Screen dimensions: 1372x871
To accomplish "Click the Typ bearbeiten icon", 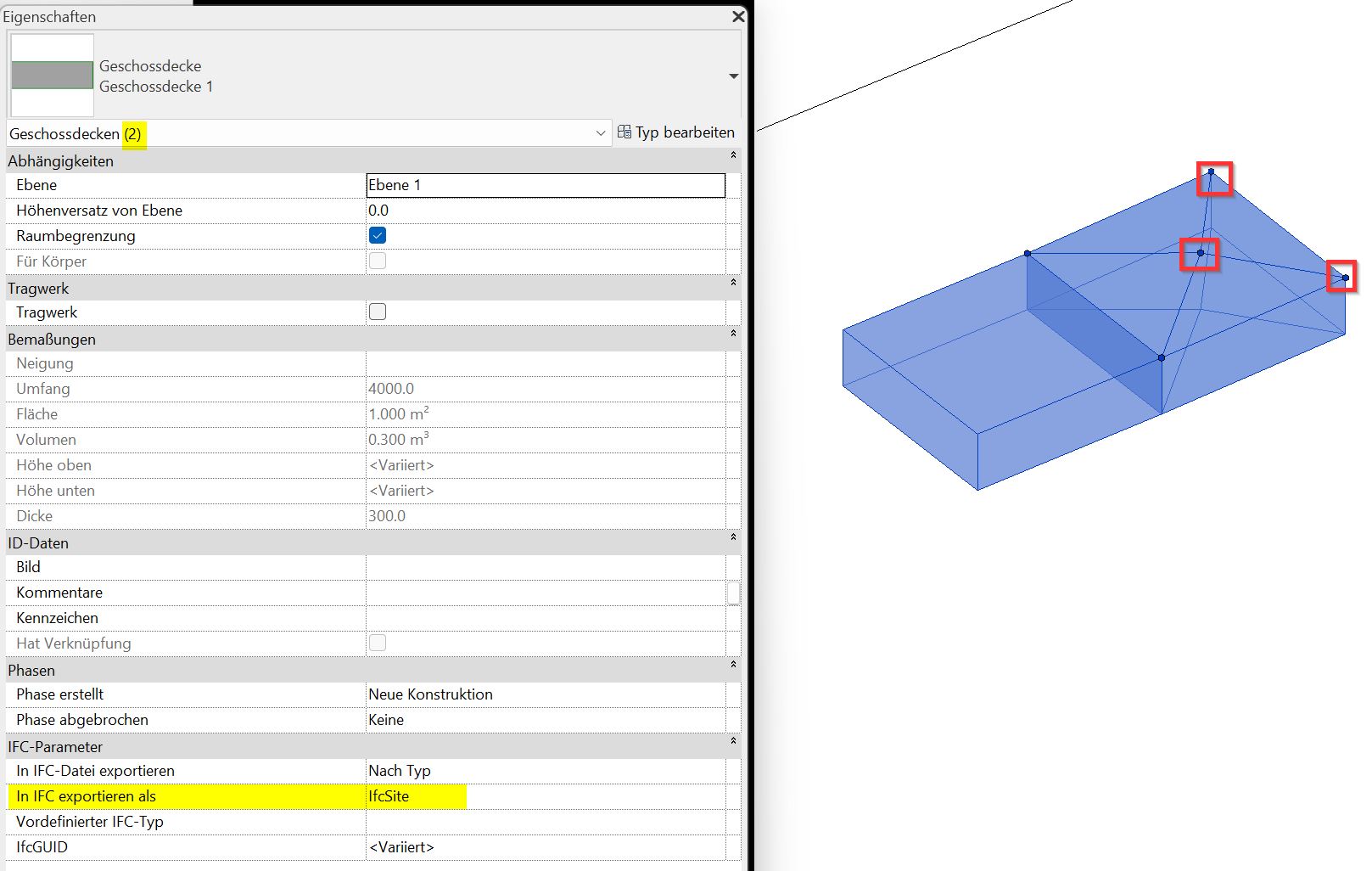I will [624, 132].
